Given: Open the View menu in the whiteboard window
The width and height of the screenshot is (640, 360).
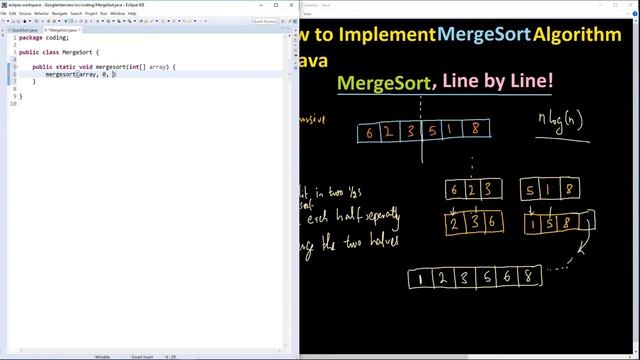Looking at the screenshot, I should click(307, 14).
